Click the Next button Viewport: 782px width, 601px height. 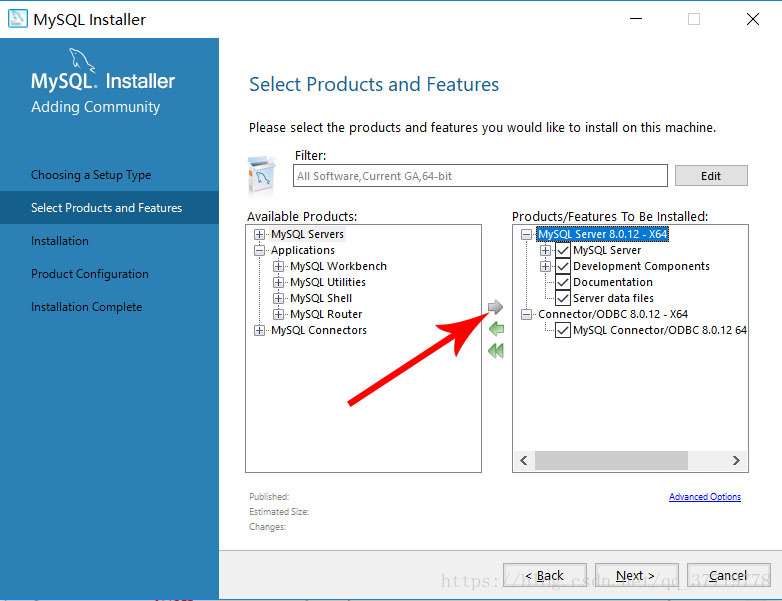pos(636,575)
